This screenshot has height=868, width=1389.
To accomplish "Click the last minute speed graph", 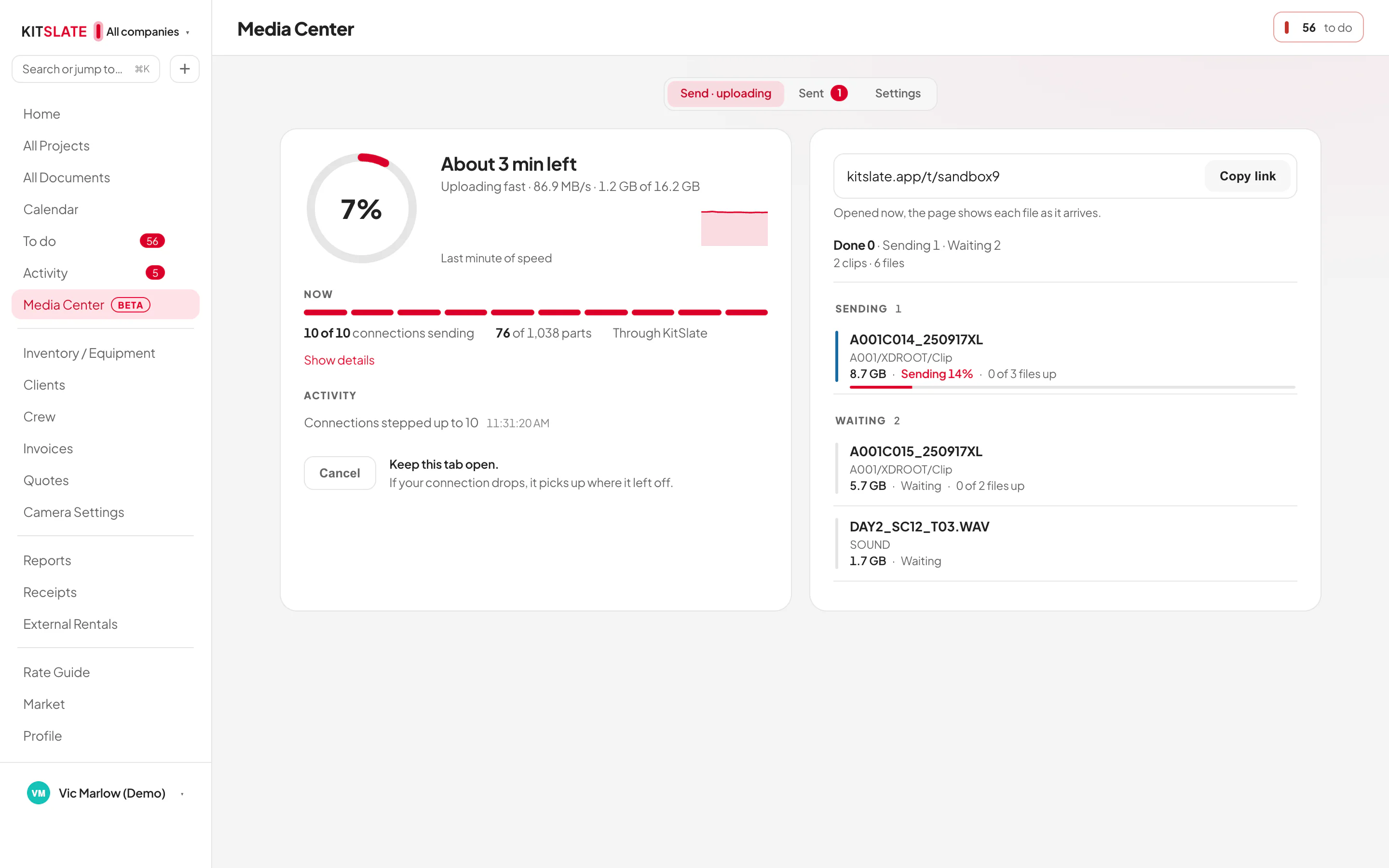I will 734,228.
